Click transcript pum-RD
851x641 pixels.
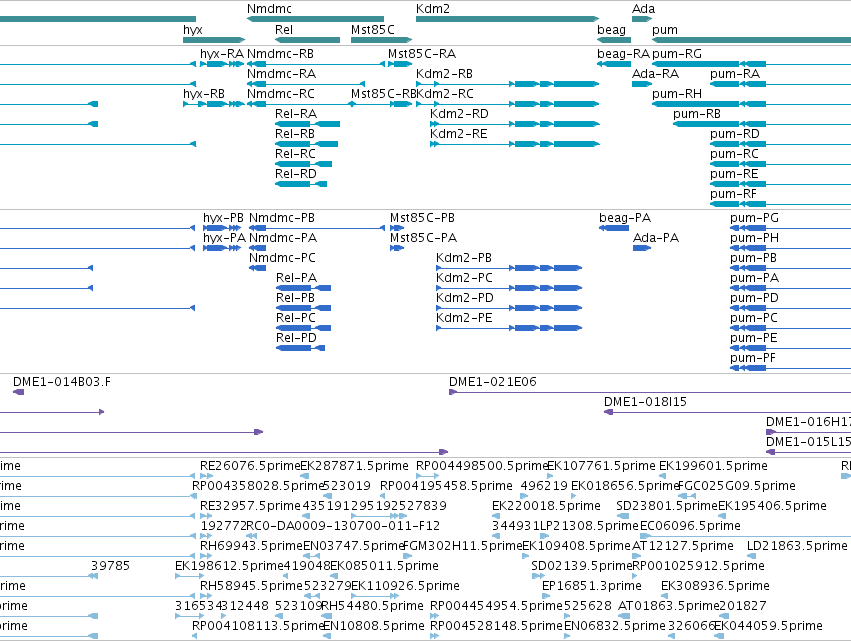tap(735, 134)
